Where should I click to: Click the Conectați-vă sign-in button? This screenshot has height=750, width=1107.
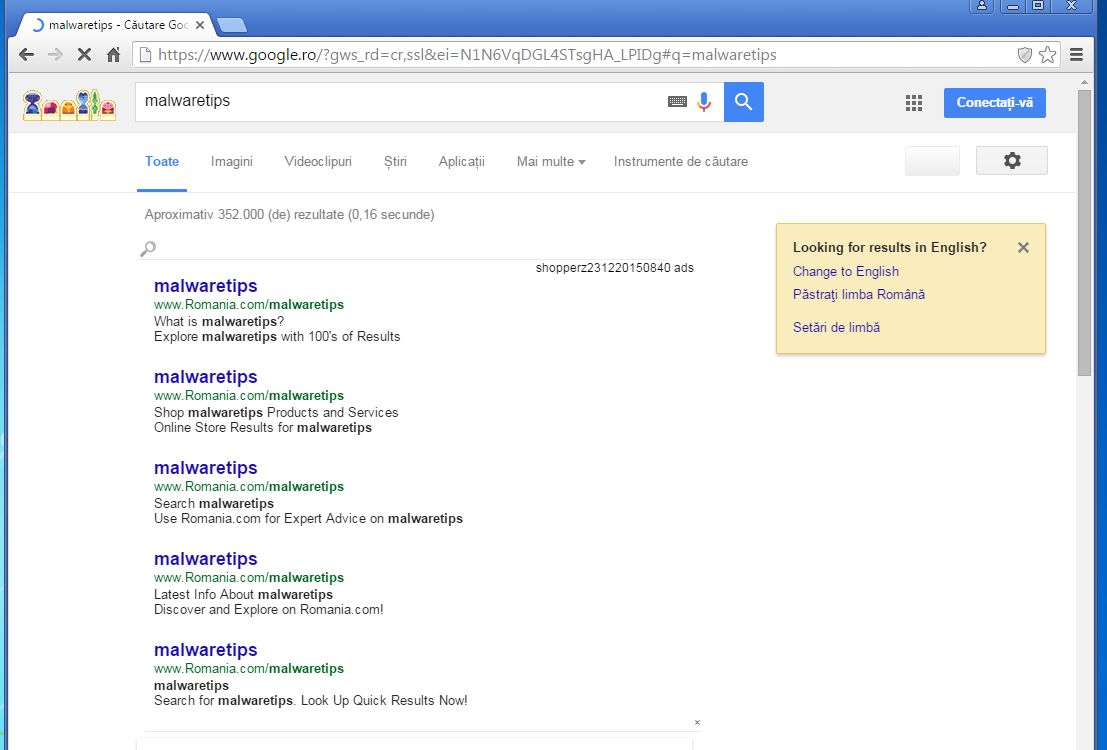pyautogui.click(x=994, y=102)
